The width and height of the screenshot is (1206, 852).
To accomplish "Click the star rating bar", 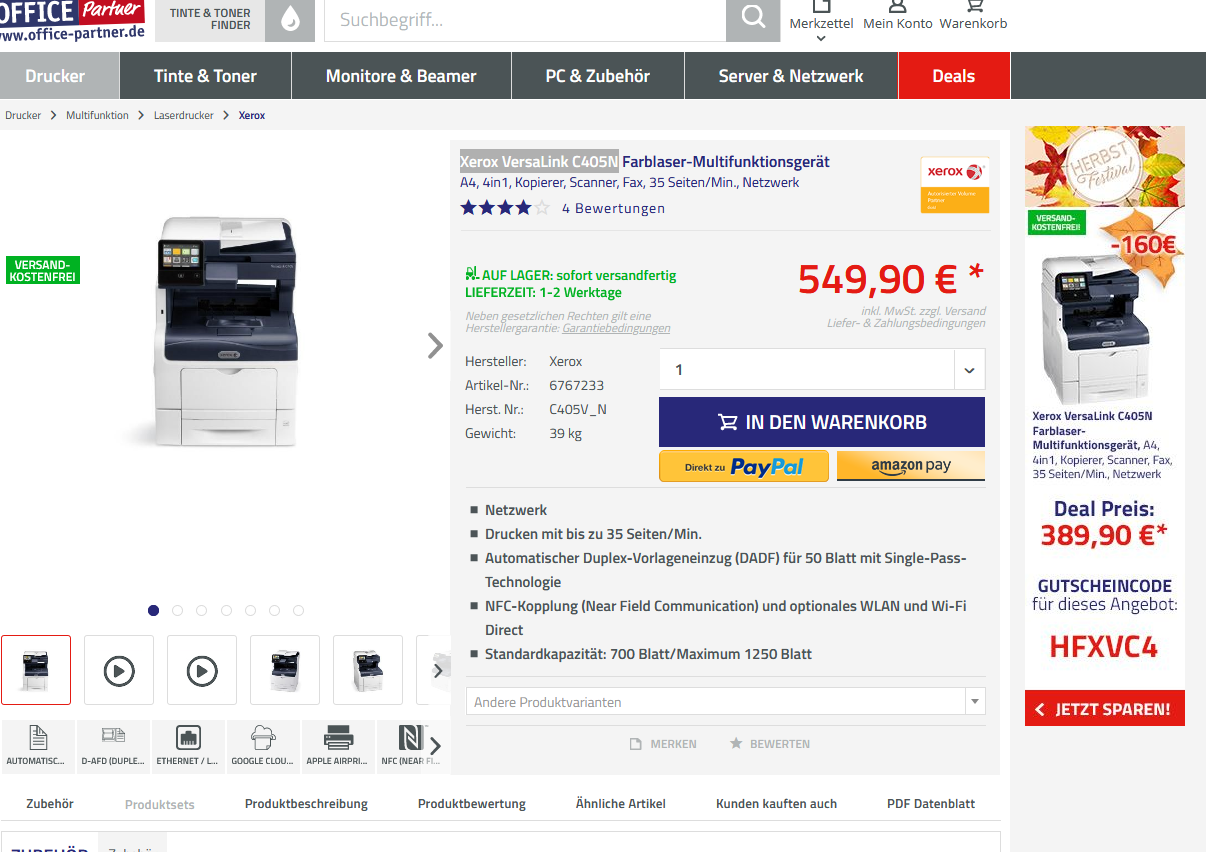I will tap(504, 208).
